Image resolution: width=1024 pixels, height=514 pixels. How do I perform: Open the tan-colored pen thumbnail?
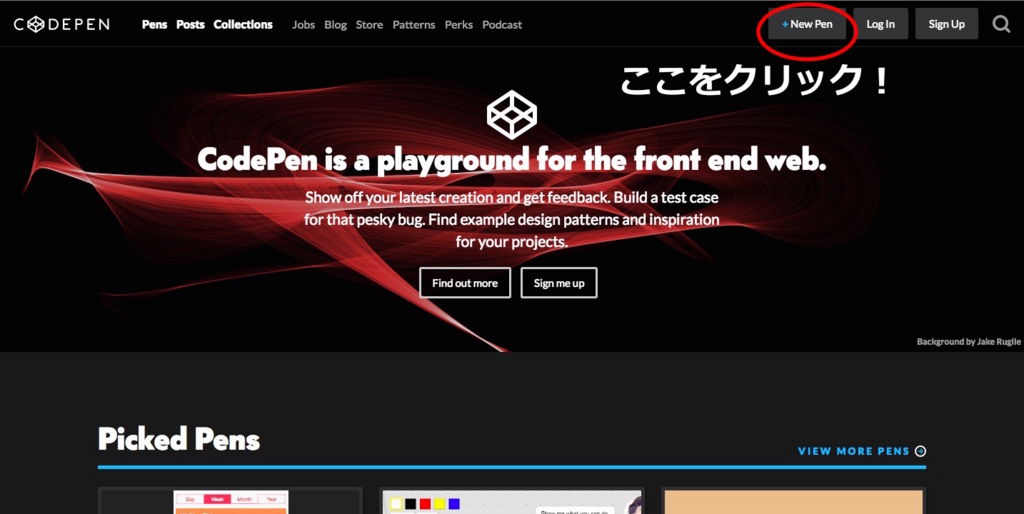pos(793,500)
